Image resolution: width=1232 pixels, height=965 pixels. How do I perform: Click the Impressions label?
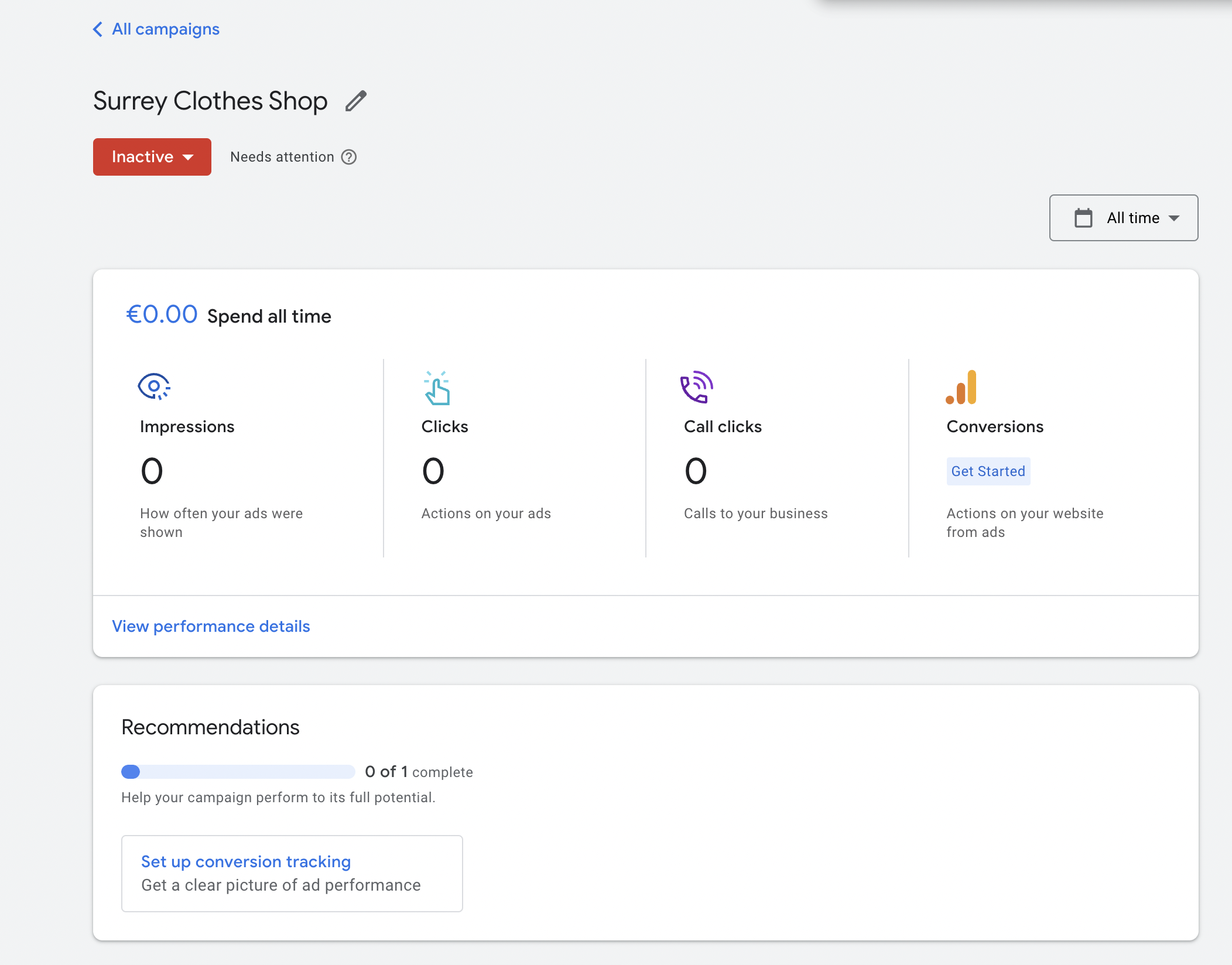[187, 426]
